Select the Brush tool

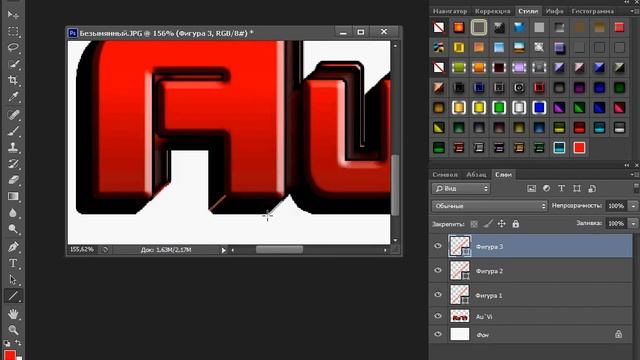[x=13, y=131]
